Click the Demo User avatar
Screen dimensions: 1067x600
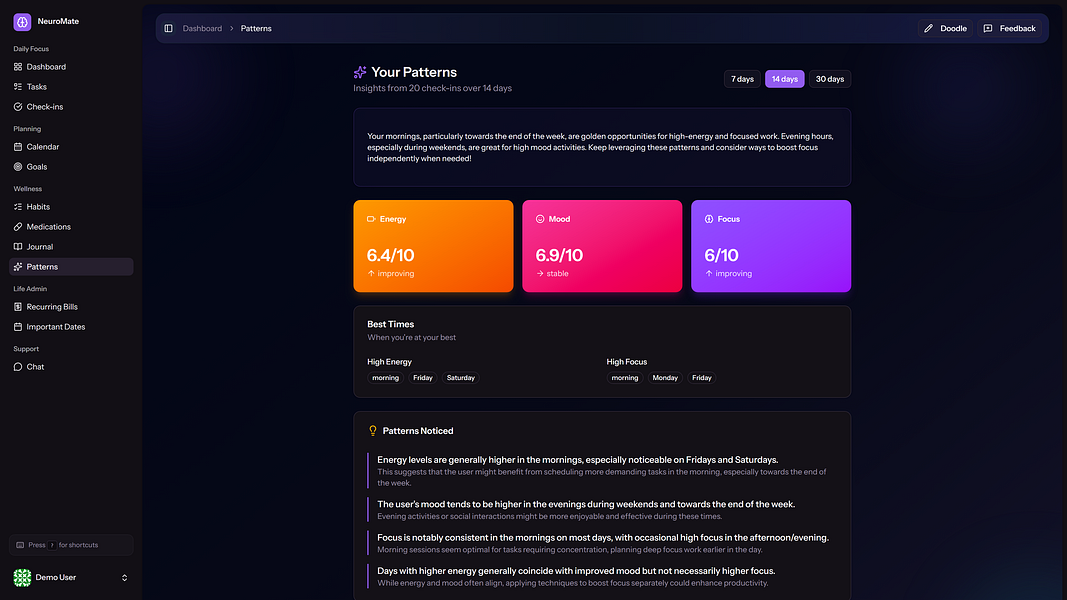[x=22, y=578]
